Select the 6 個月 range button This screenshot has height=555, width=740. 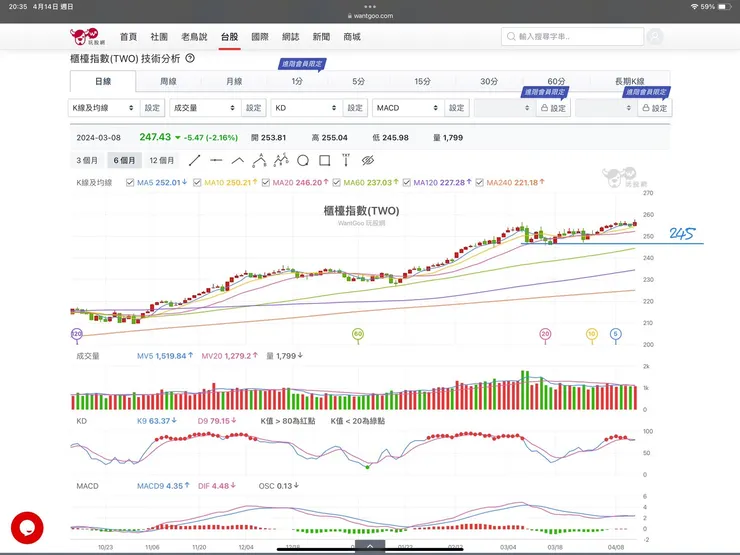(124, 160)
